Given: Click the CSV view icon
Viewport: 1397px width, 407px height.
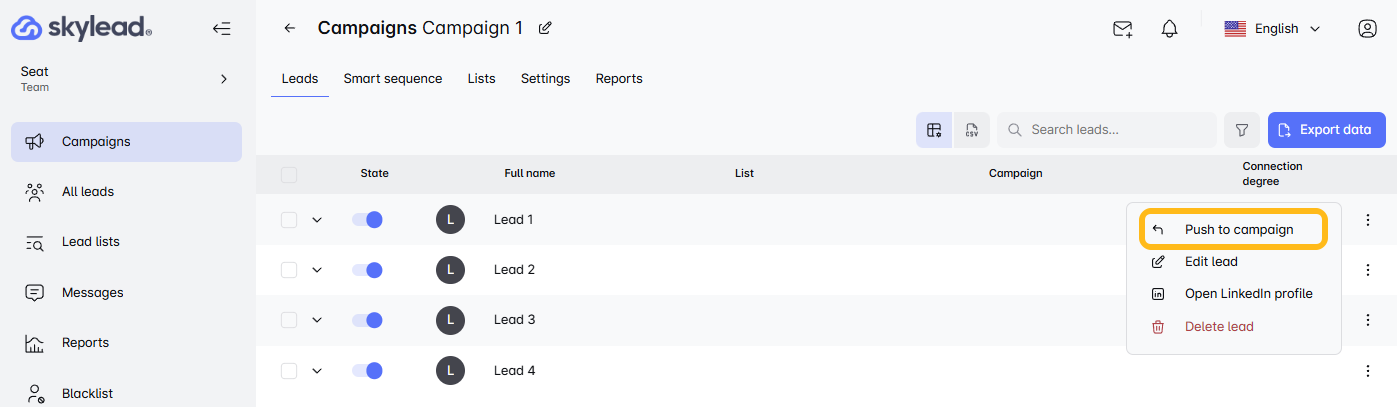Looking at the screenshot, I should 971,130.
